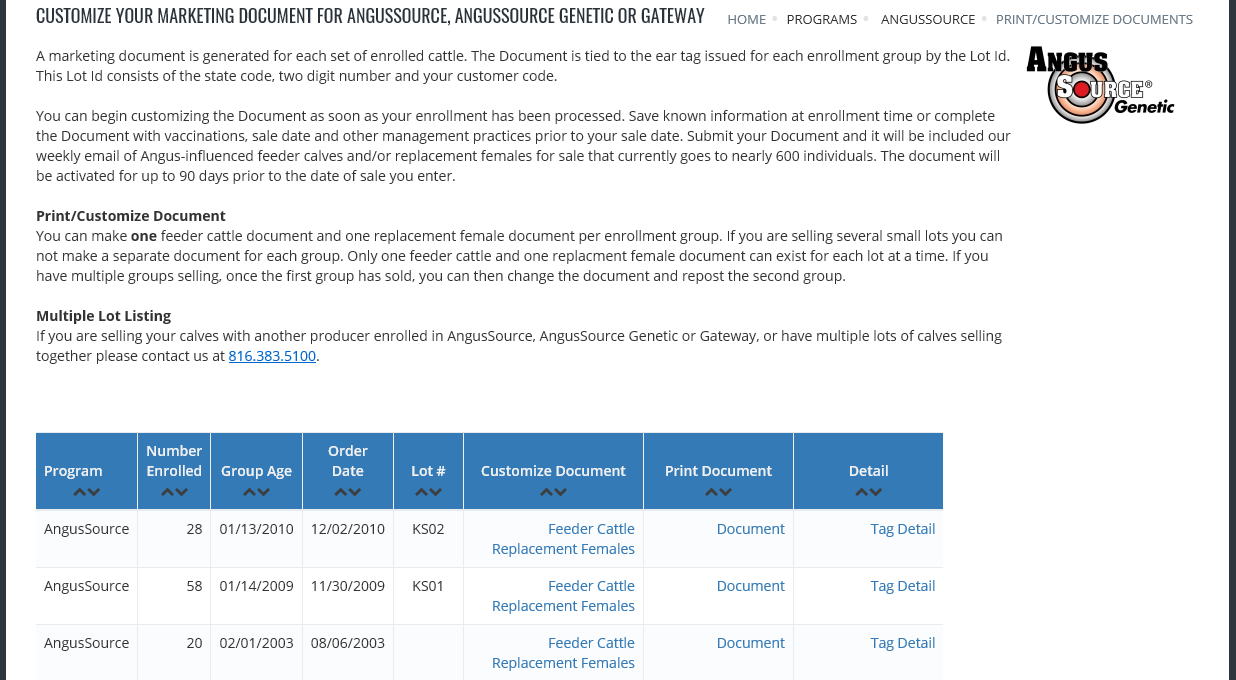Select number enrolled value 28
Screen dimensions: 1236x680
[194, 529]
